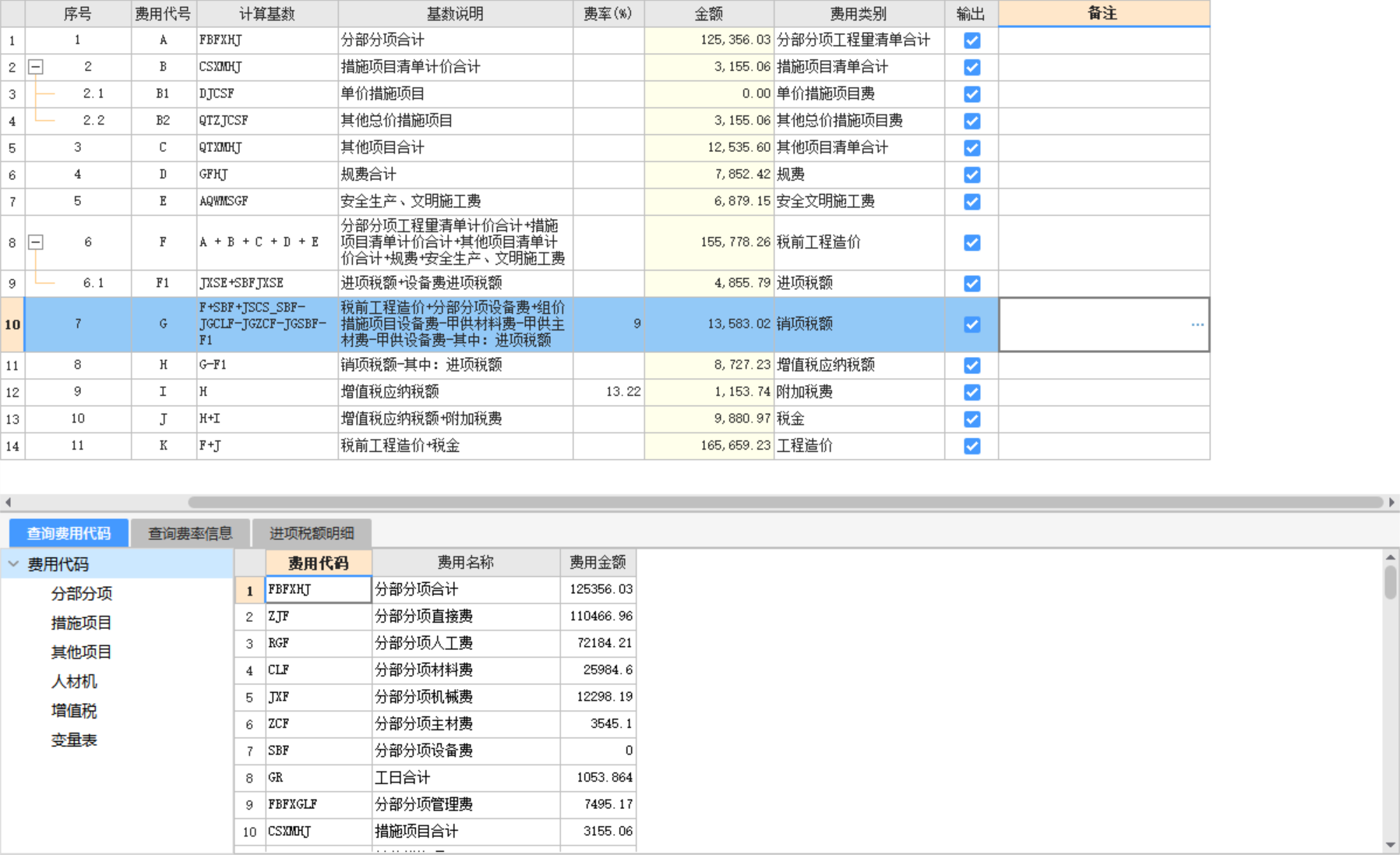This screenshot has height=855, width=1400.
Task: Click the 费用代号 cell K
Action: [x=163, y=446]
